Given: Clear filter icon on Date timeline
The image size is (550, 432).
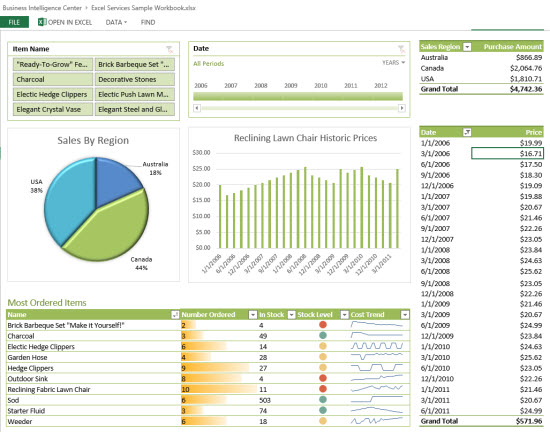Looking at the screenshot, I should 401,48.
